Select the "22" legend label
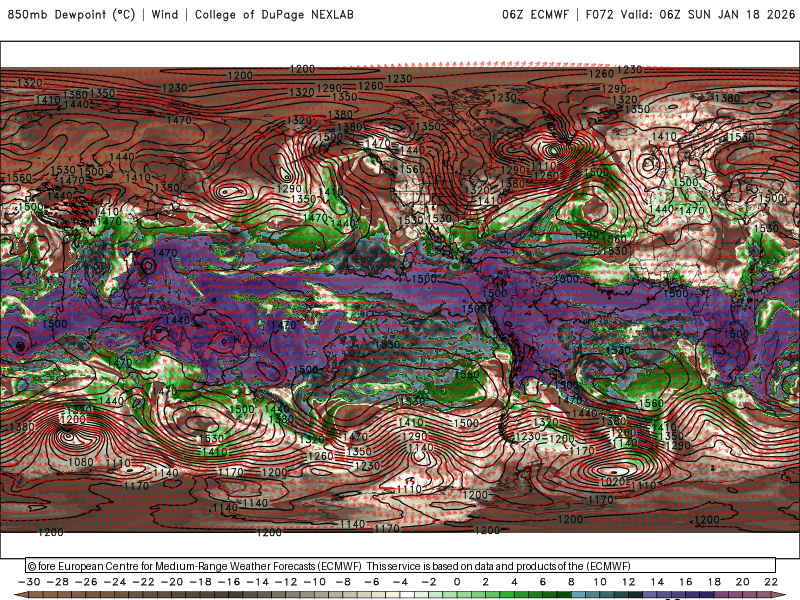Screen dimensions: 800x600 [x=771, y=582]
